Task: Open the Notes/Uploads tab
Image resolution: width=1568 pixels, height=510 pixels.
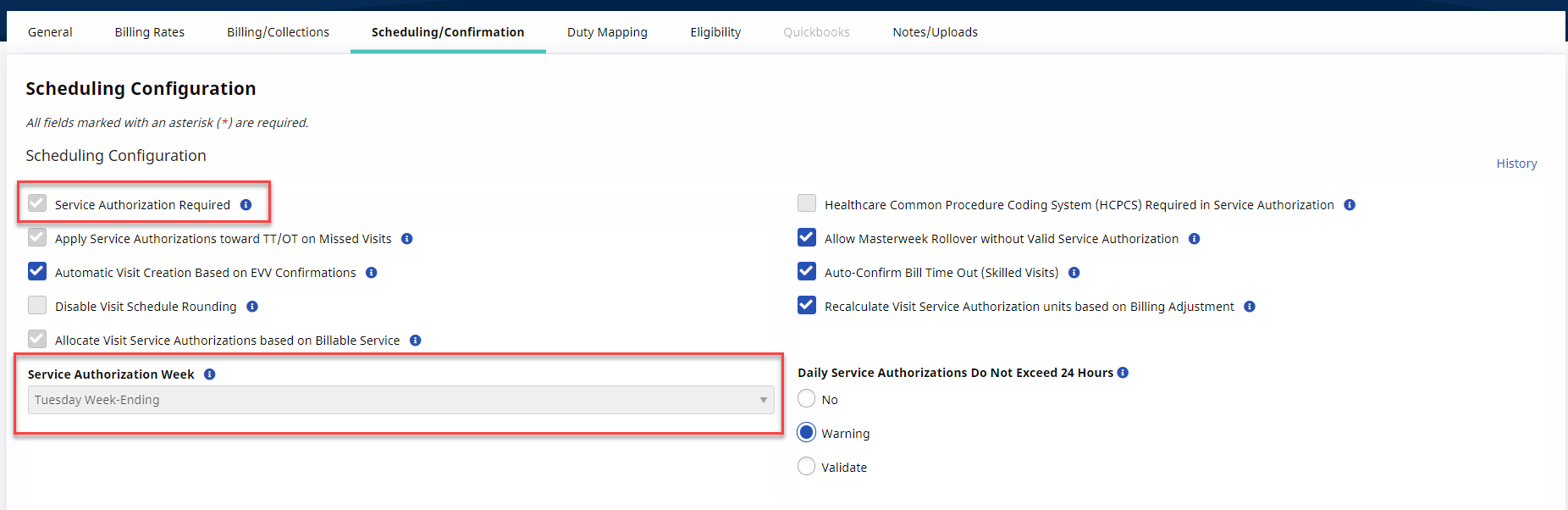Action: click(x=935, y=32)
